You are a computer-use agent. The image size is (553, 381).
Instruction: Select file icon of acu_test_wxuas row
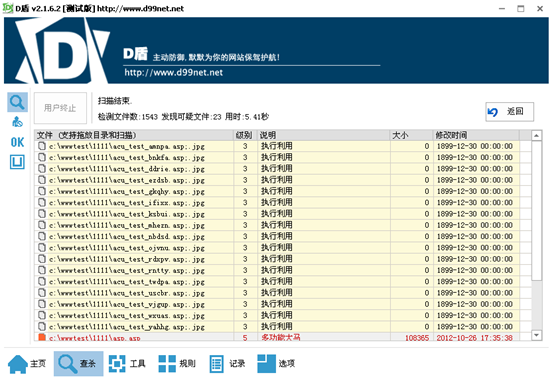pyautogui.click(x=42, y=315)
